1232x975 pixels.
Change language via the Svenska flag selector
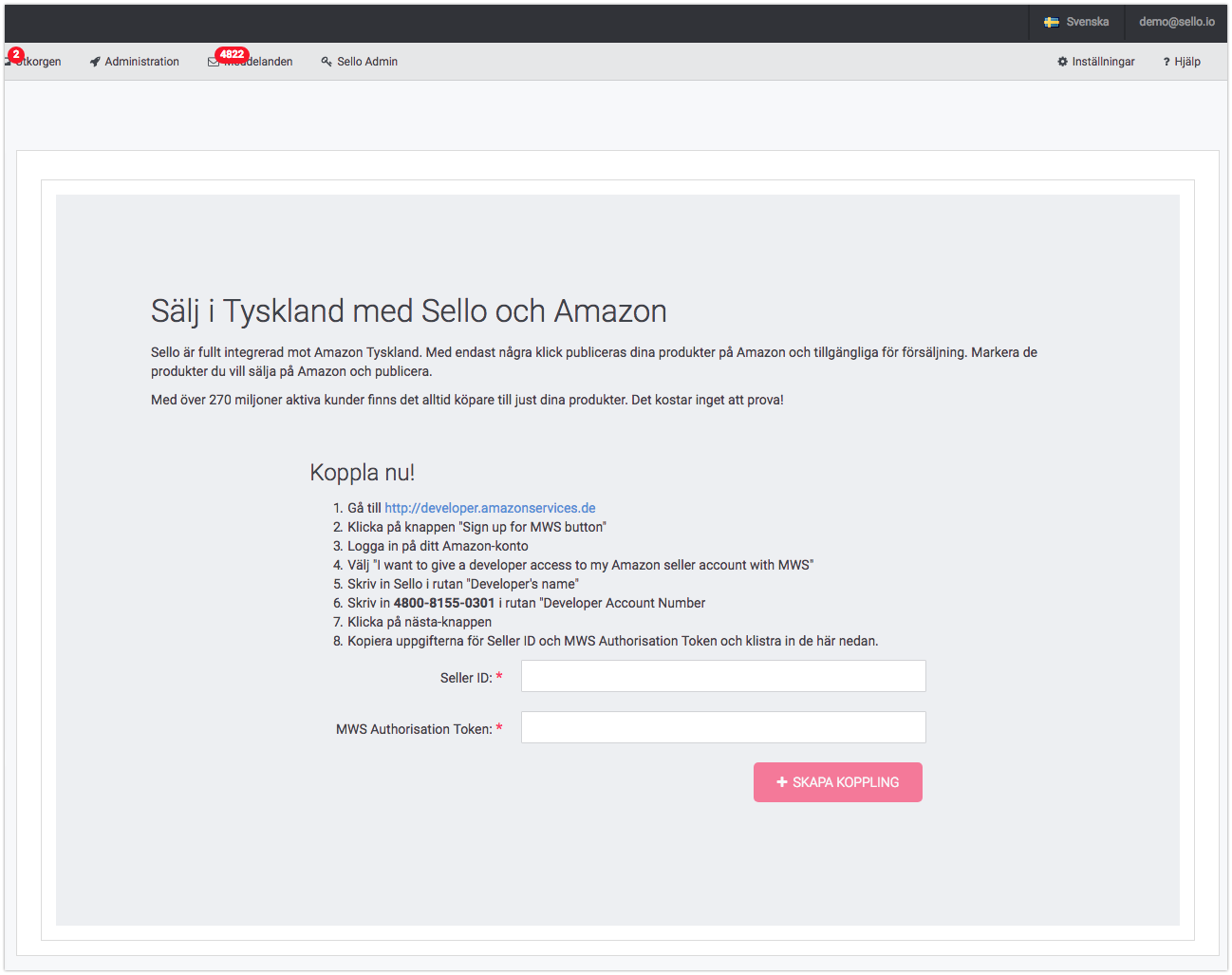click(x=1076, y=22)
